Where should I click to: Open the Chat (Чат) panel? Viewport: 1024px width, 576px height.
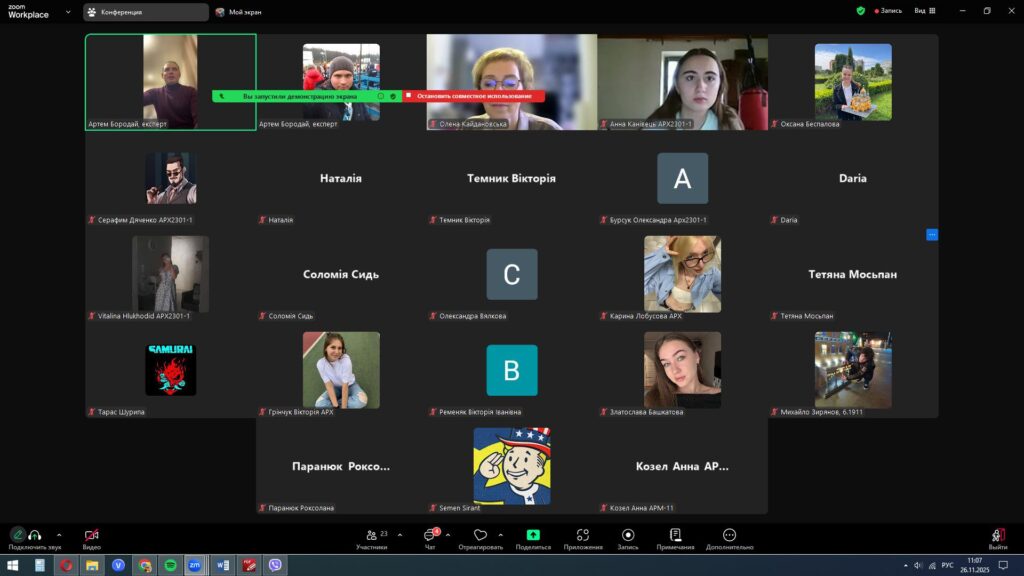(x=430, y=536)
